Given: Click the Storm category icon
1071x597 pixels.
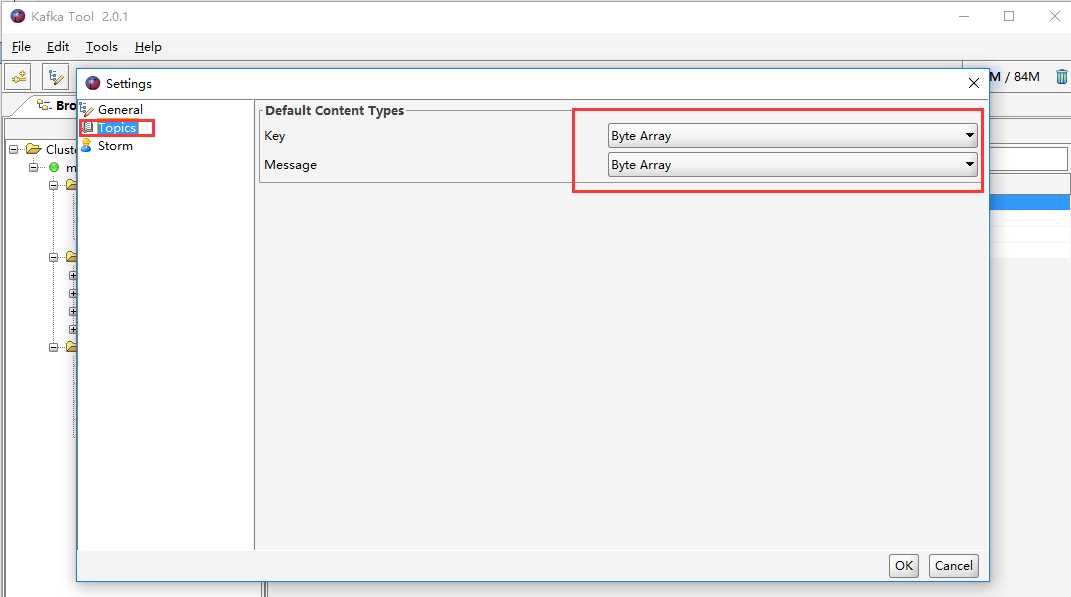Looking at the screenshot, I should click(86, 145).
